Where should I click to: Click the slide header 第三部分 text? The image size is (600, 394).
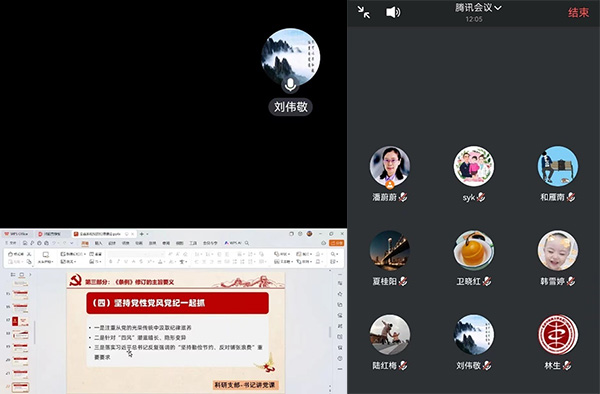[x=129, y=282]
